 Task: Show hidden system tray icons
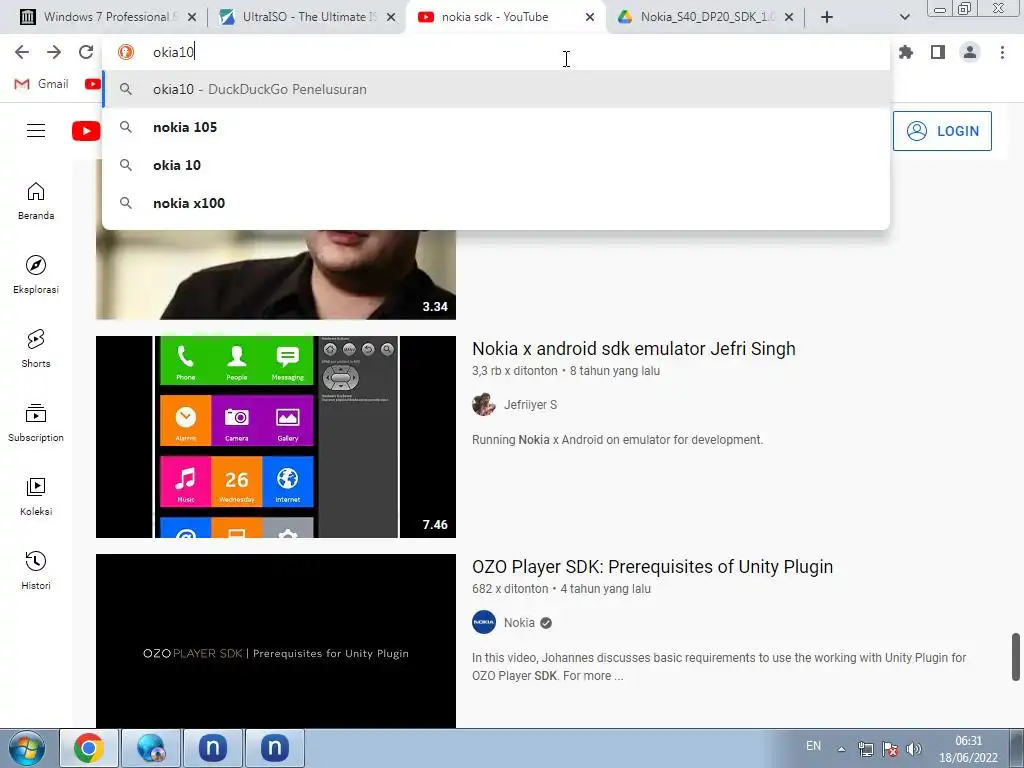pos(841,749)
